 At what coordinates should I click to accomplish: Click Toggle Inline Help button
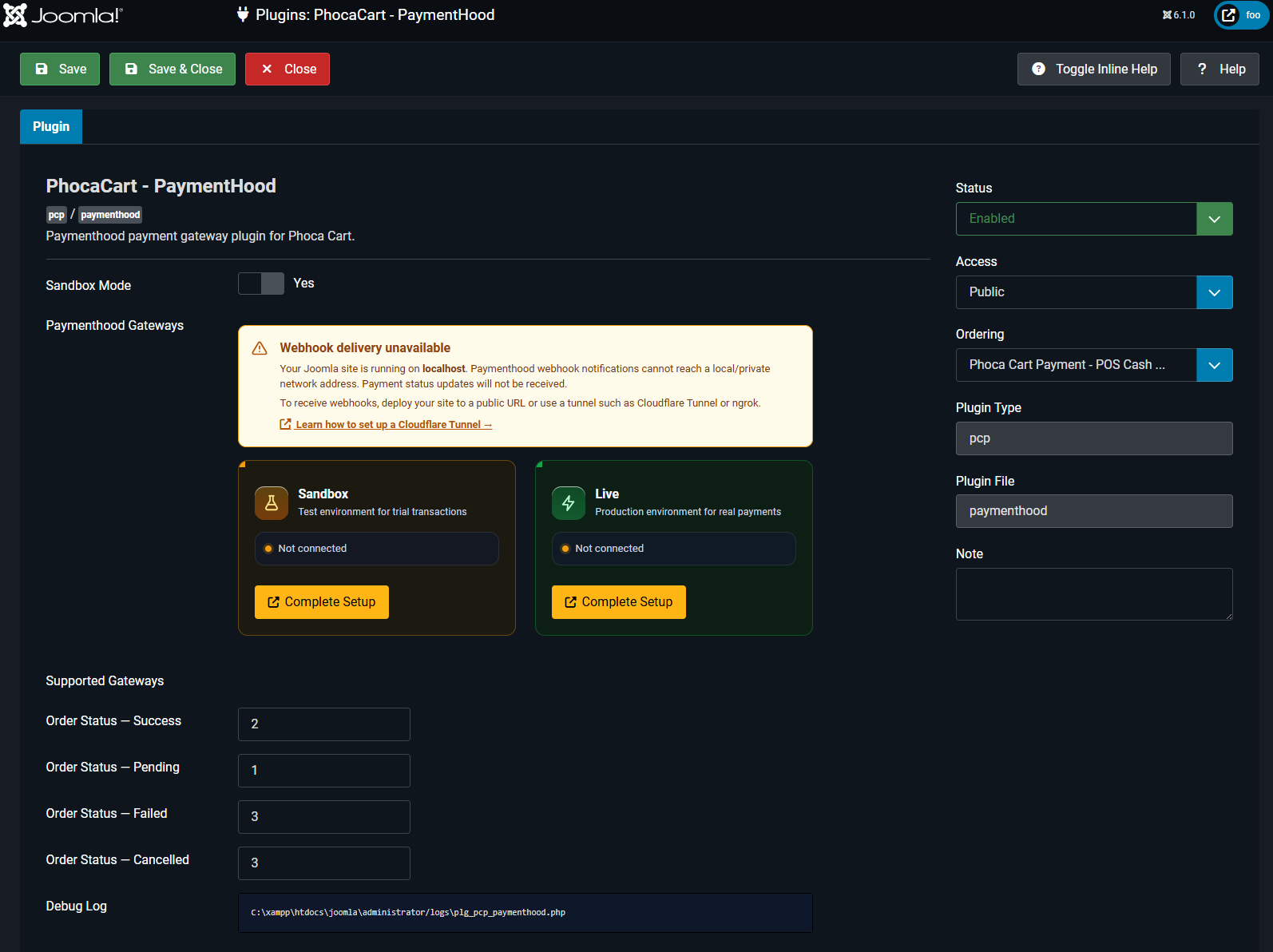(x=1094, y=69)
